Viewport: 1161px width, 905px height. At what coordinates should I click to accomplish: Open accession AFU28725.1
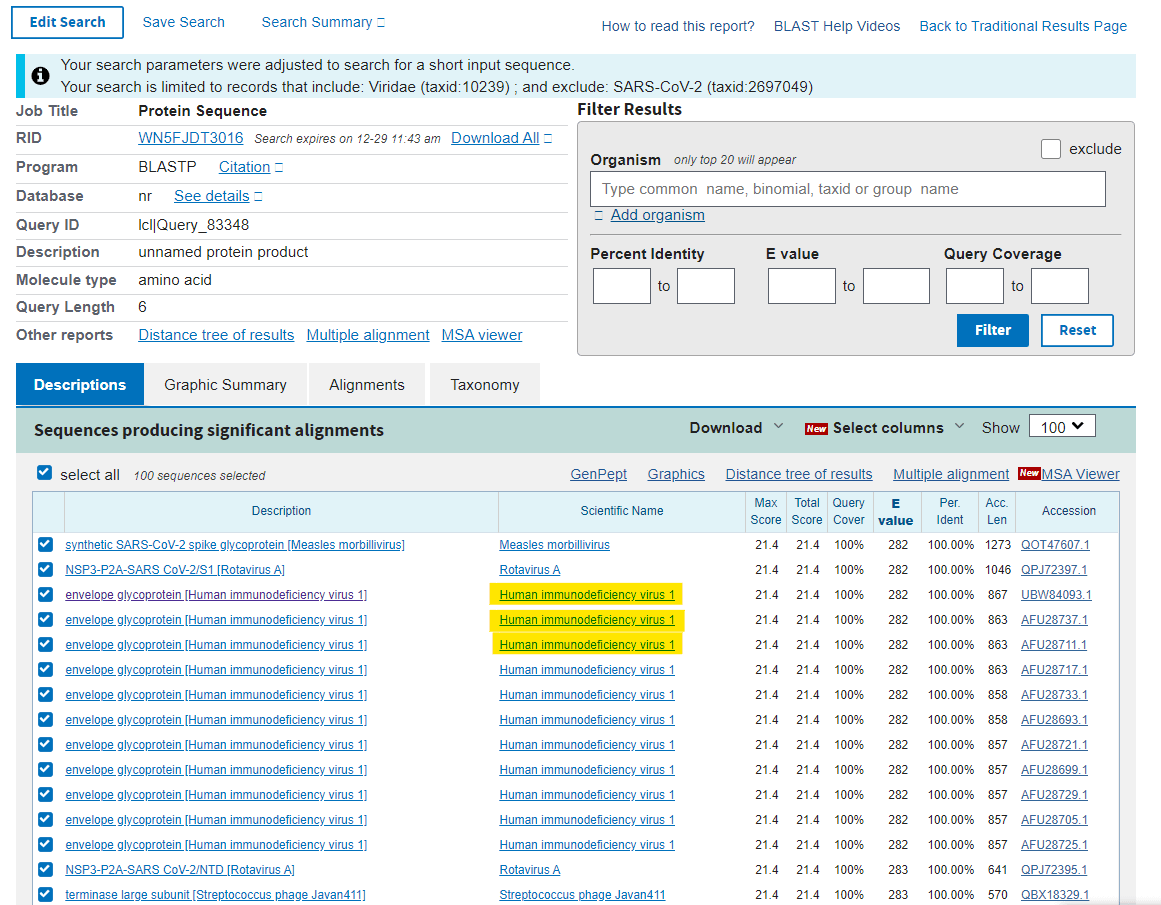1054,844
